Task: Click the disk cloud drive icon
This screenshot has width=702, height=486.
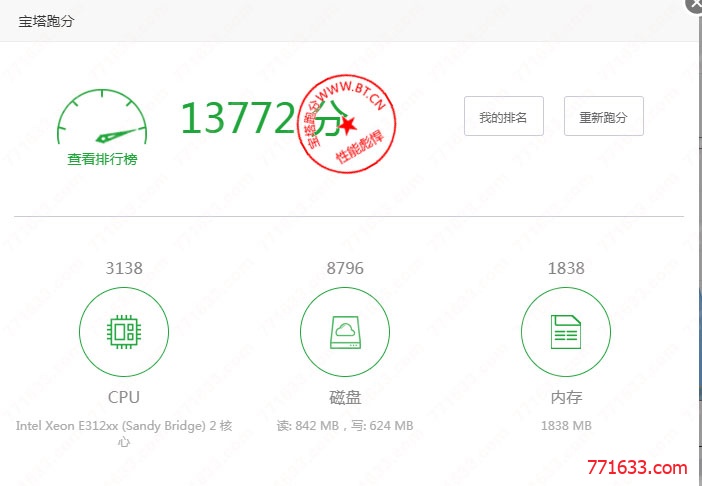Action: [345, 332]
